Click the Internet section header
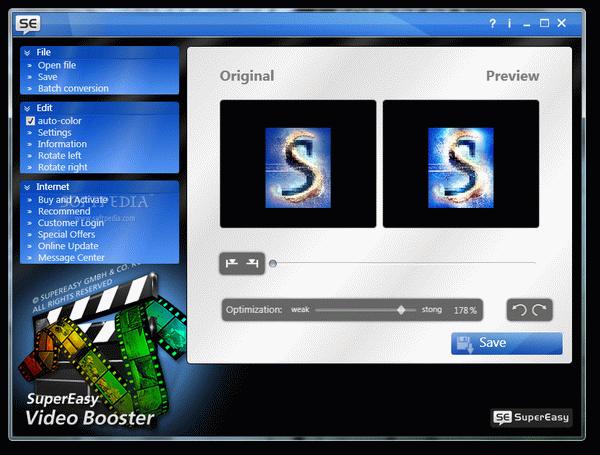The image size is (600, 455). [x=99, y=187]
